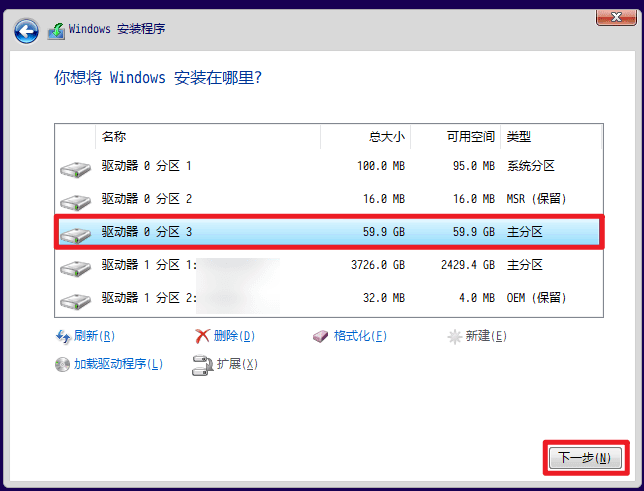Click the 你想将 Windows 安装在哪里? heading
The height and width of the screenshot is (491, 644).
tap(158, 78)
